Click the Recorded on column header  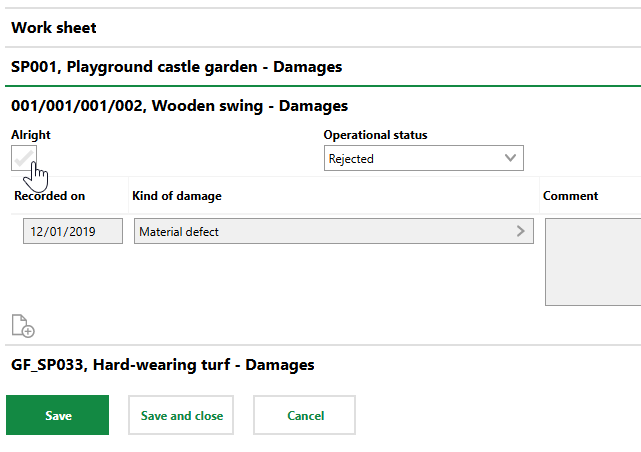[49, 196]
